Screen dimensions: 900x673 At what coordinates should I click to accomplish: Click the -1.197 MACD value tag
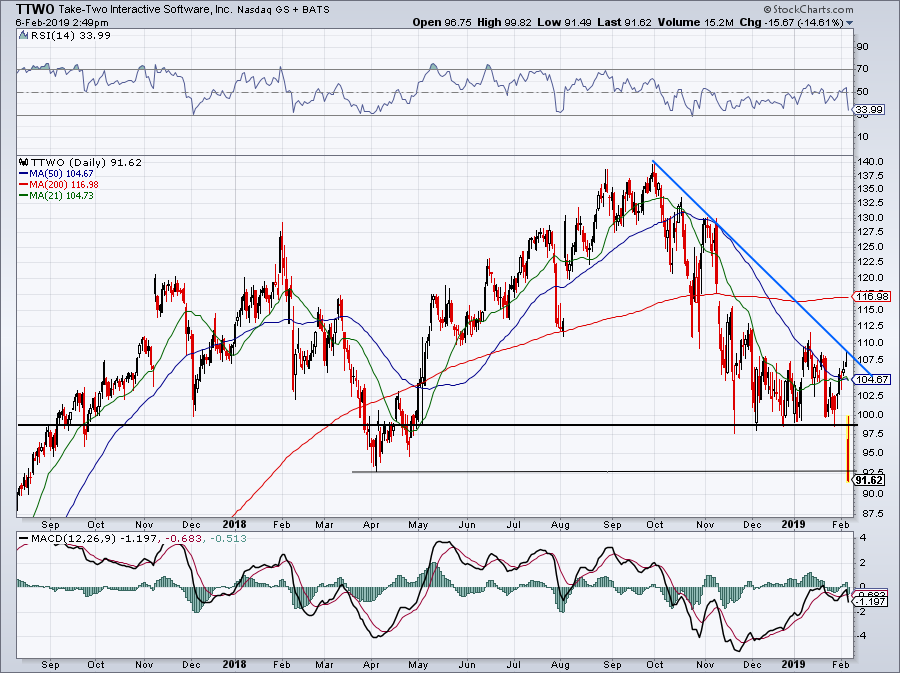[871, 601]
